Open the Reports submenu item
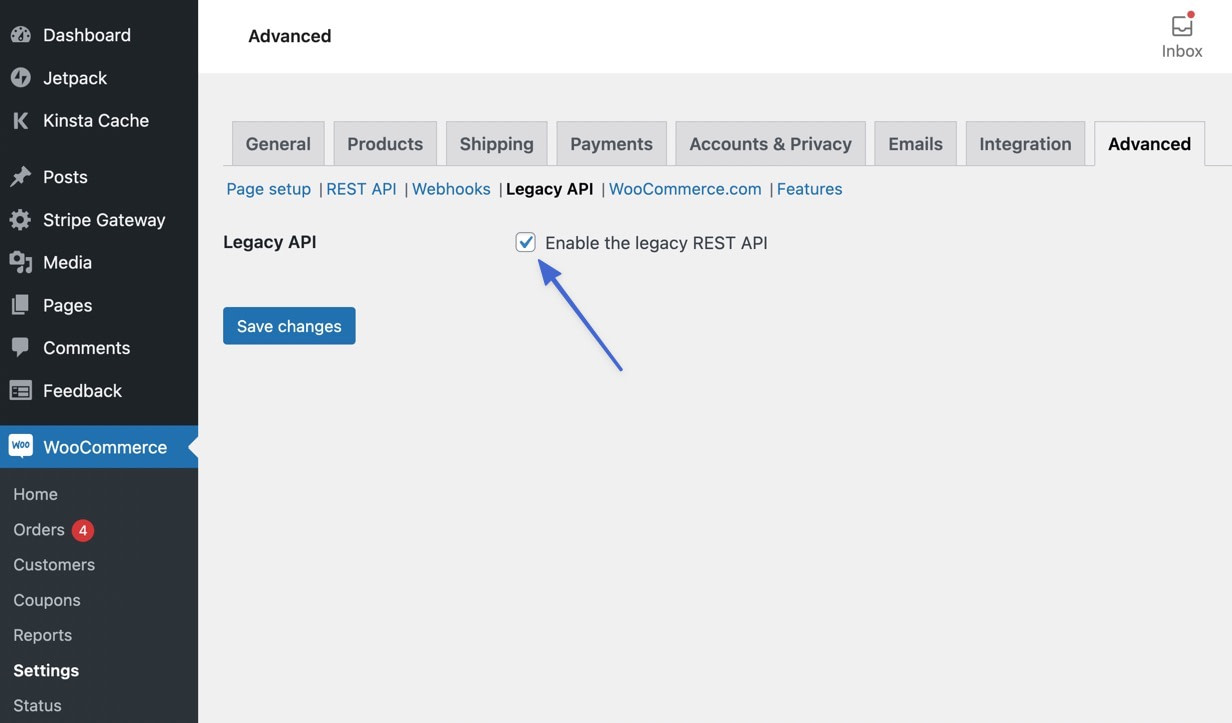This screenshot has height=723, width=1232. 43,635
